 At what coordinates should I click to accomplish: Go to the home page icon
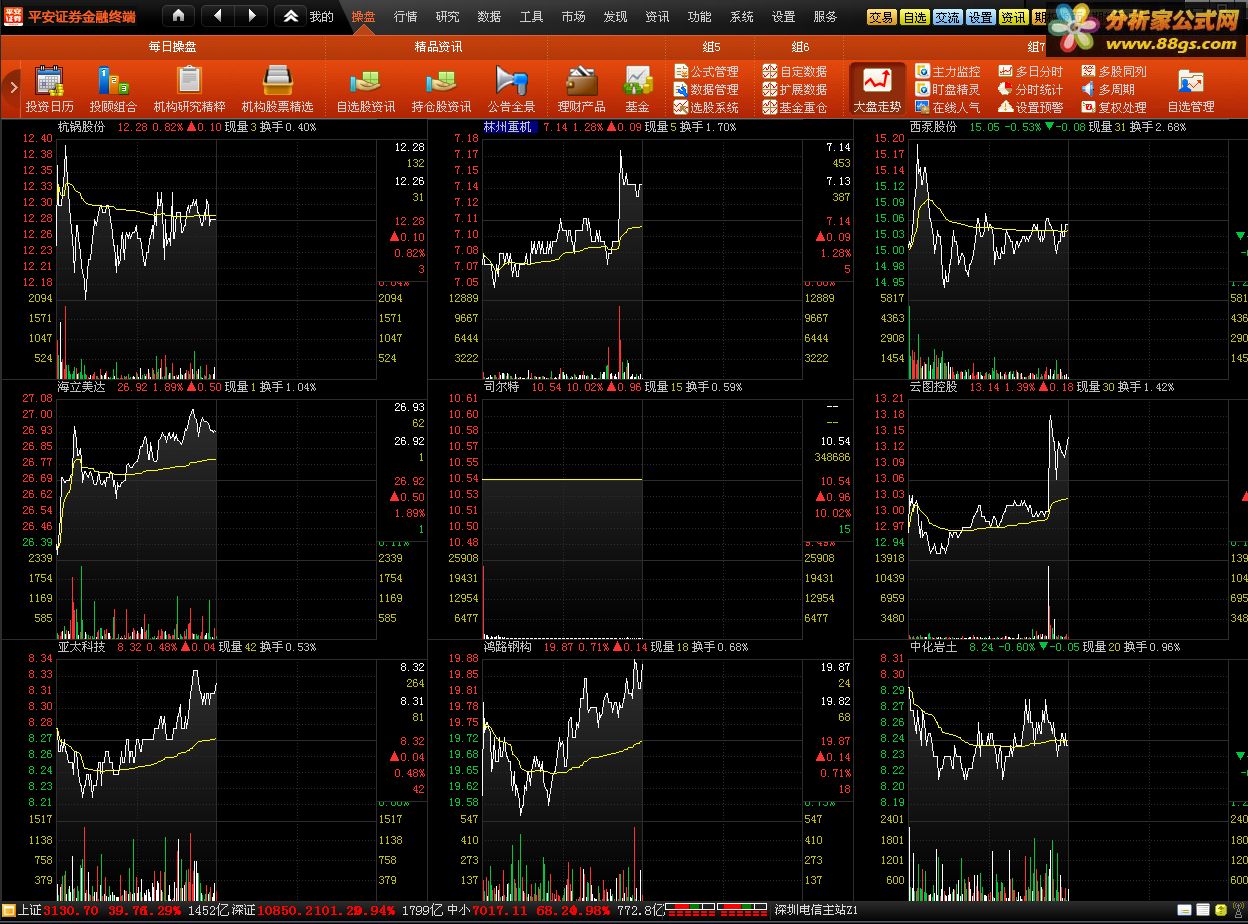coord(178,16)
